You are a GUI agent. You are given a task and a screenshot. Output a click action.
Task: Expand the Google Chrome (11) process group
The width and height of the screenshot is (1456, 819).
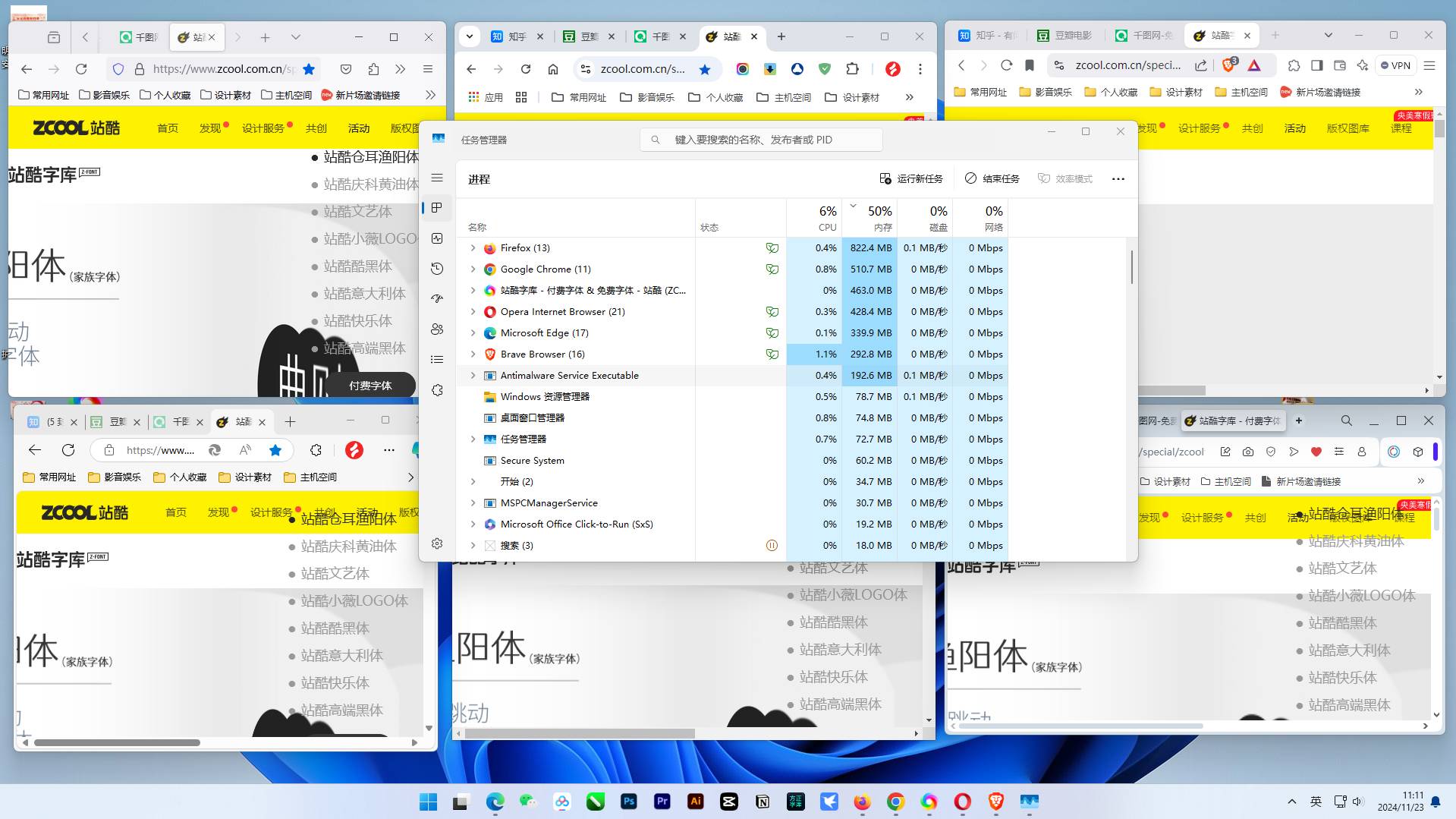[x=473, y=269]
